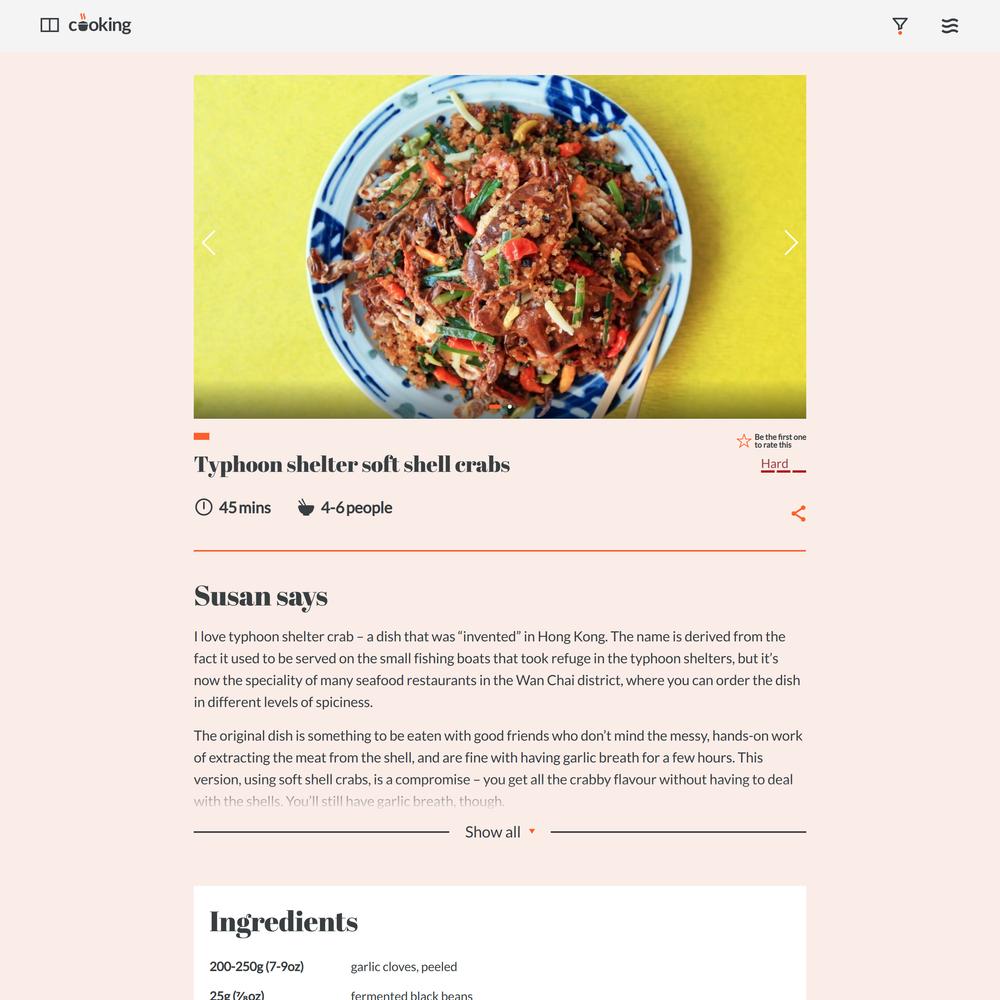Screen dimensions: 1000x1000
Task: Click the Ingredients section heading
Action: point(284,922)
